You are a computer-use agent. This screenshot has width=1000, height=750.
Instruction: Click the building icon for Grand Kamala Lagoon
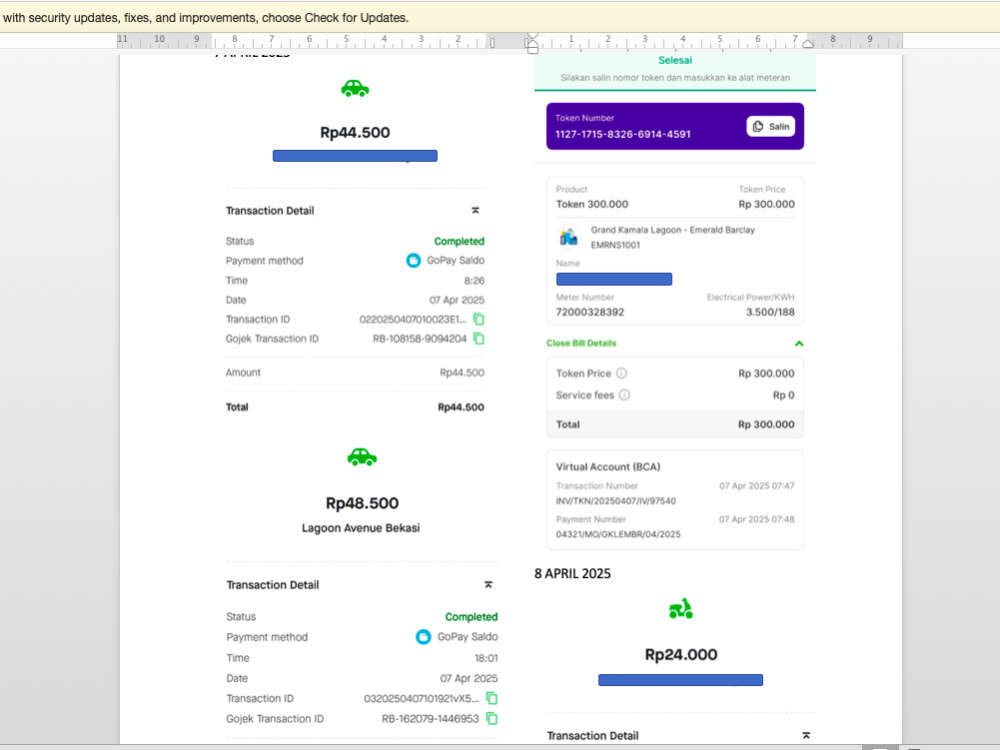pos(568,237)
